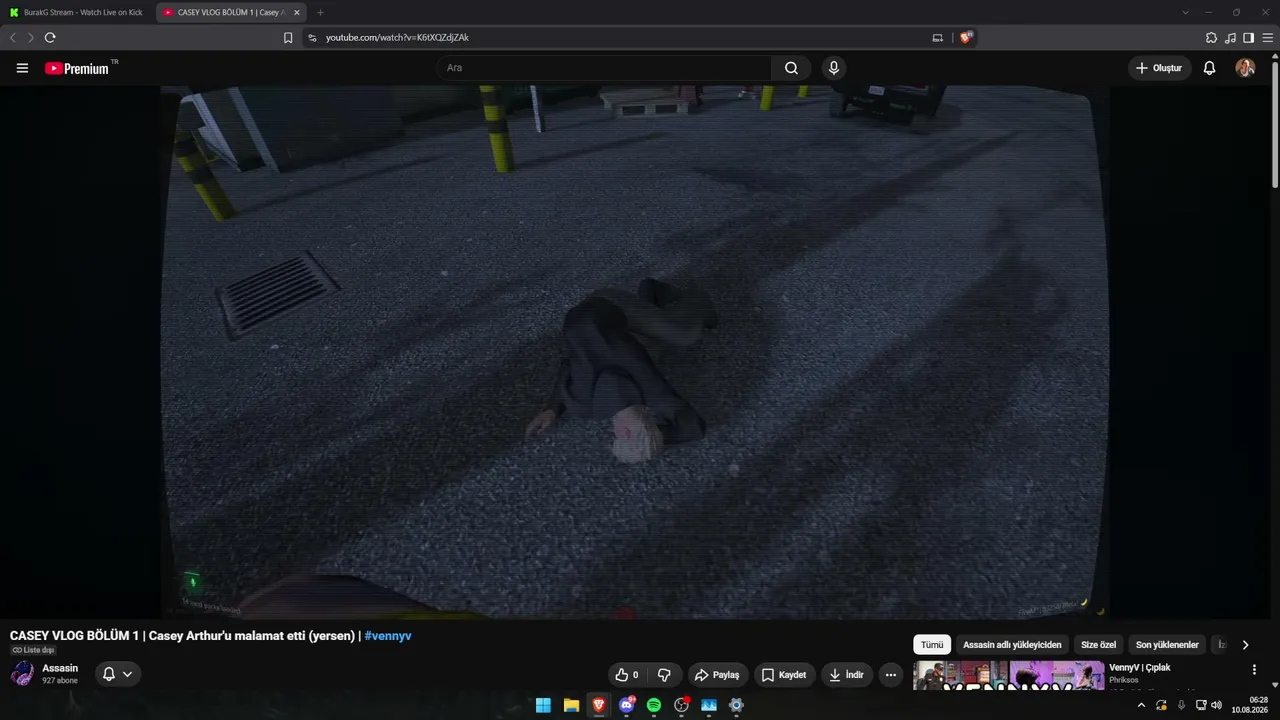
Task: Start voice search with the microphone
Action: (834, 68)
